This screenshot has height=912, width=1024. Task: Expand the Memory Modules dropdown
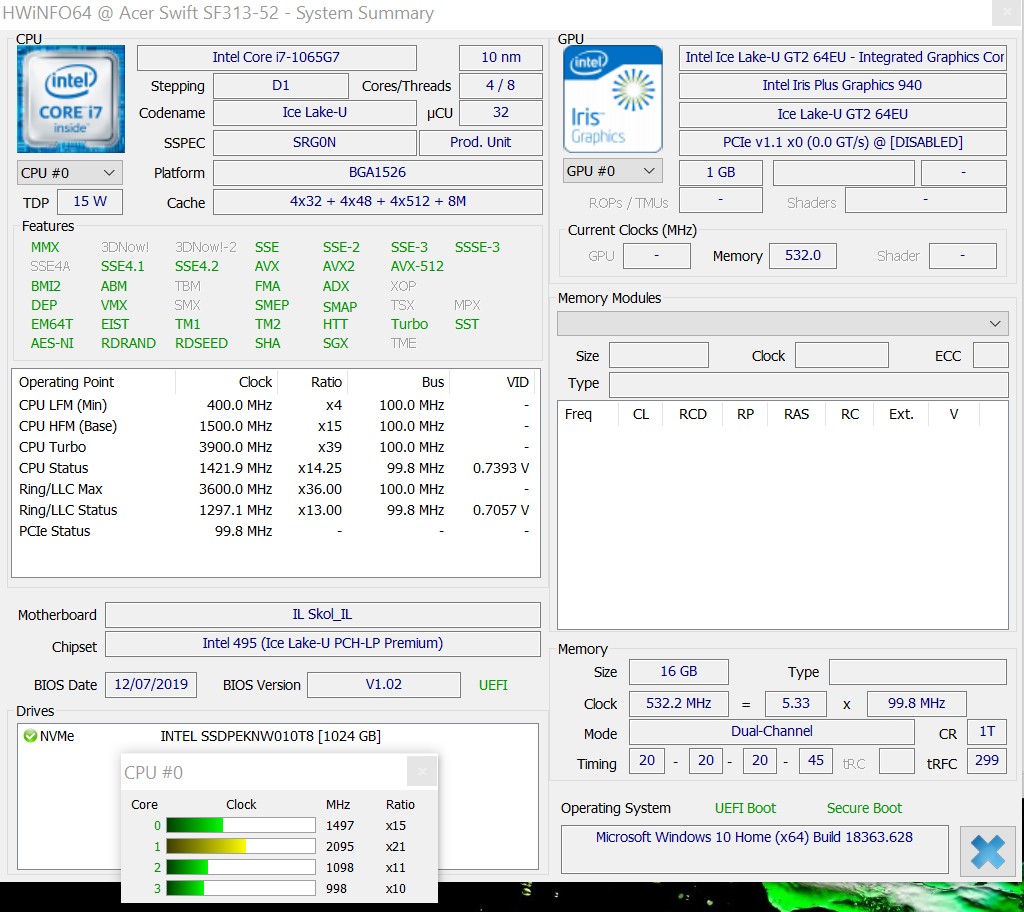point(782,323)
